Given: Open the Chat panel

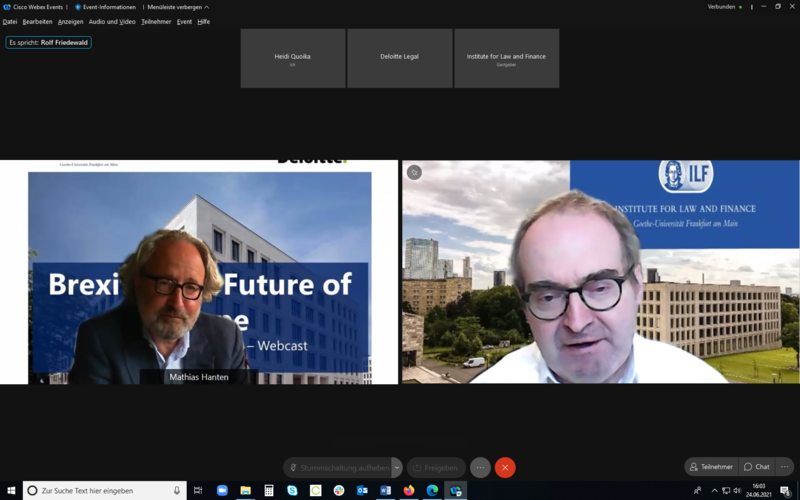Looking at the screenshot, I should coord(757,466).
